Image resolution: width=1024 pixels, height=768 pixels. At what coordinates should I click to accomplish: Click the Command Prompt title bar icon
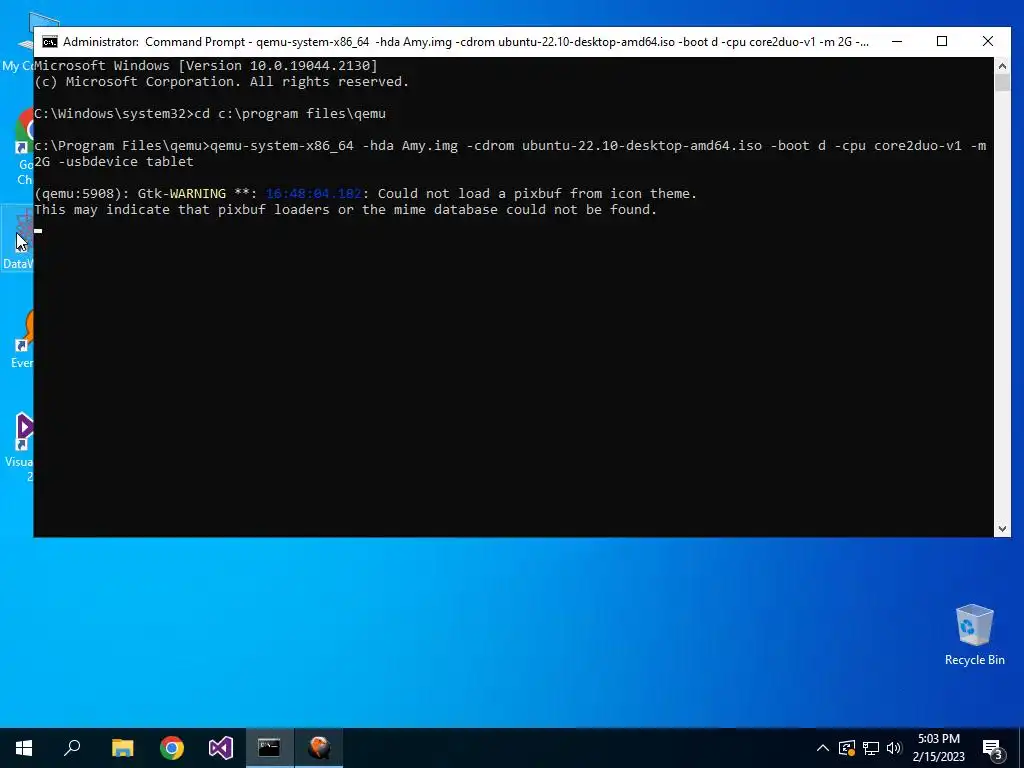50,42
